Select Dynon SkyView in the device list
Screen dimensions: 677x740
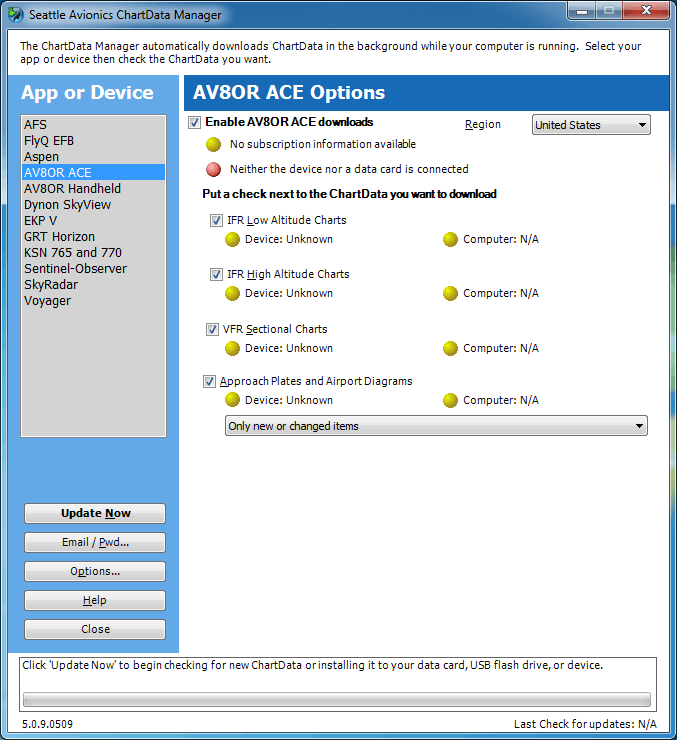93,204
